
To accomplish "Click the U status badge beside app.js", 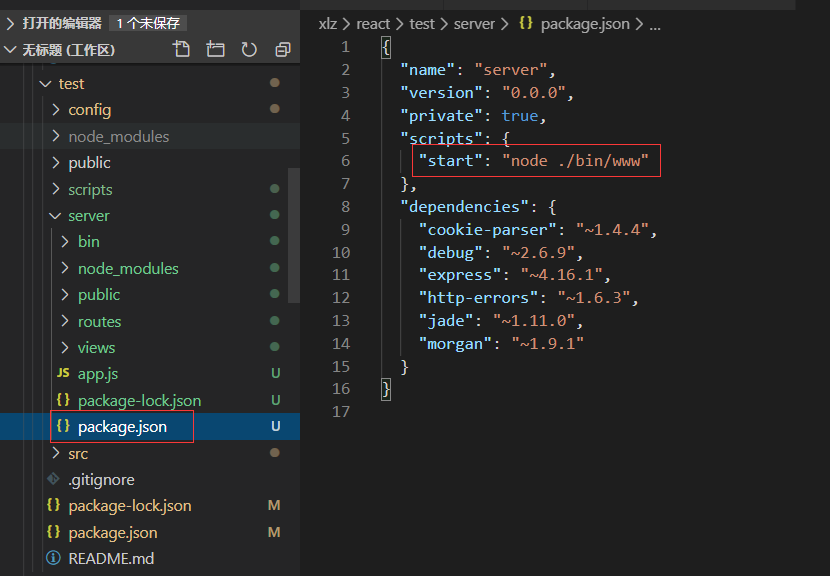I will coord(275,373).
